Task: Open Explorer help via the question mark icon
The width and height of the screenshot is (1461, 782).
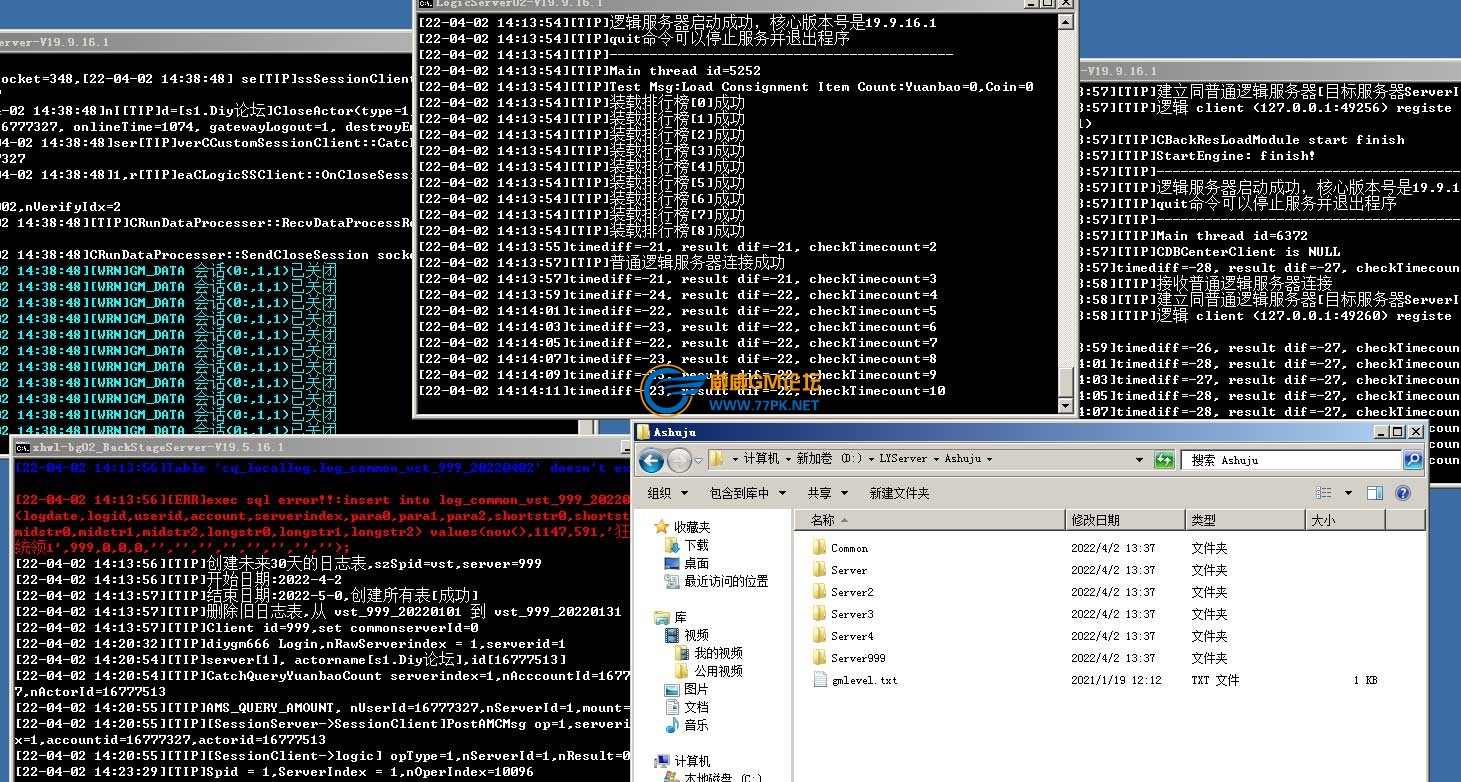Action: (x=1403, y=493)
